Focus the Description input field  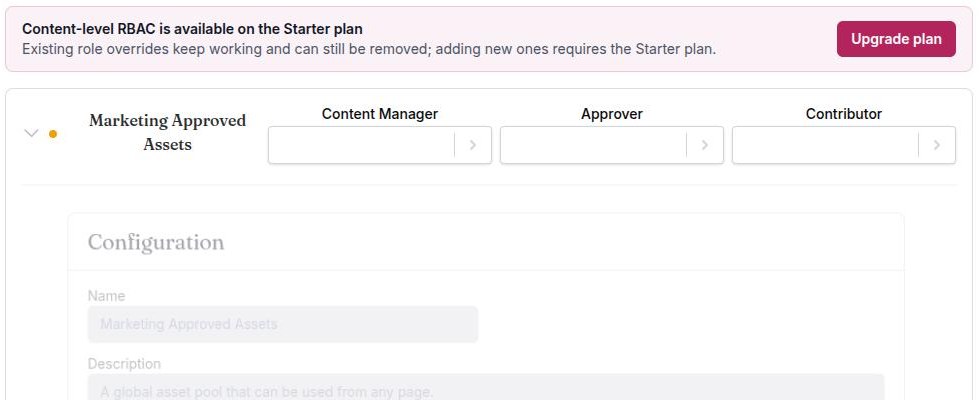pos(486,388)
